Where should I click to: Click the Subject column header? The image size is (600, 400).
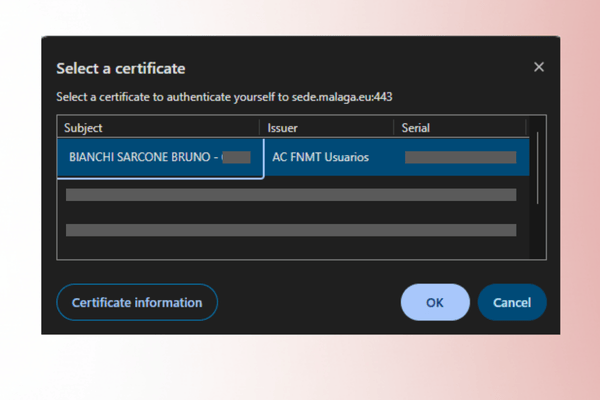point(158,127)
